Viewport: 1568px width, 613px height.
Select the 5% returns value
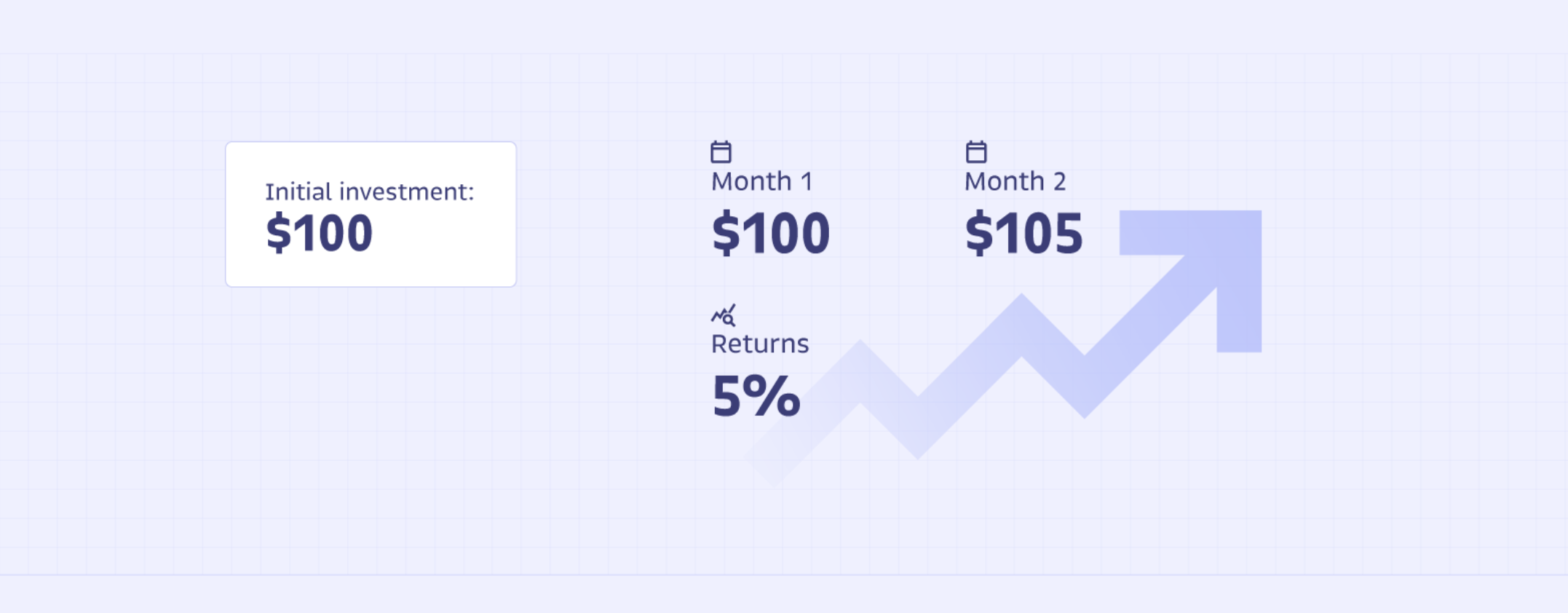point(756,396)
